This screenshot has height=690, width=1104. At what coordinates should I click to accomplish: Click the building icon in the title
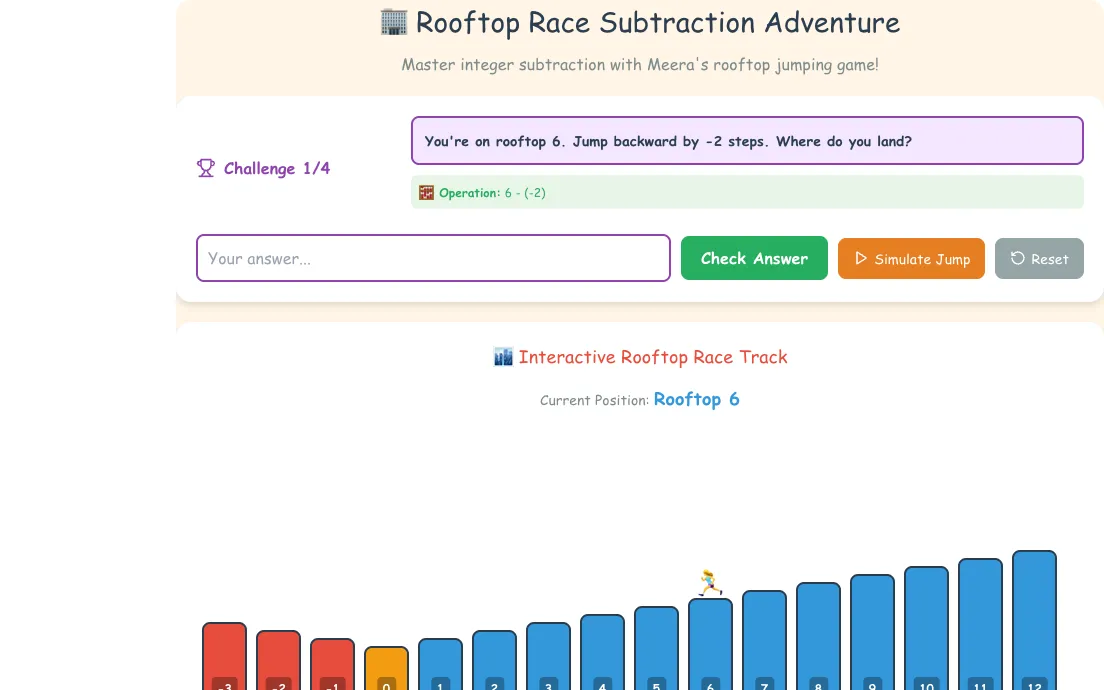[x=394, y=22]
